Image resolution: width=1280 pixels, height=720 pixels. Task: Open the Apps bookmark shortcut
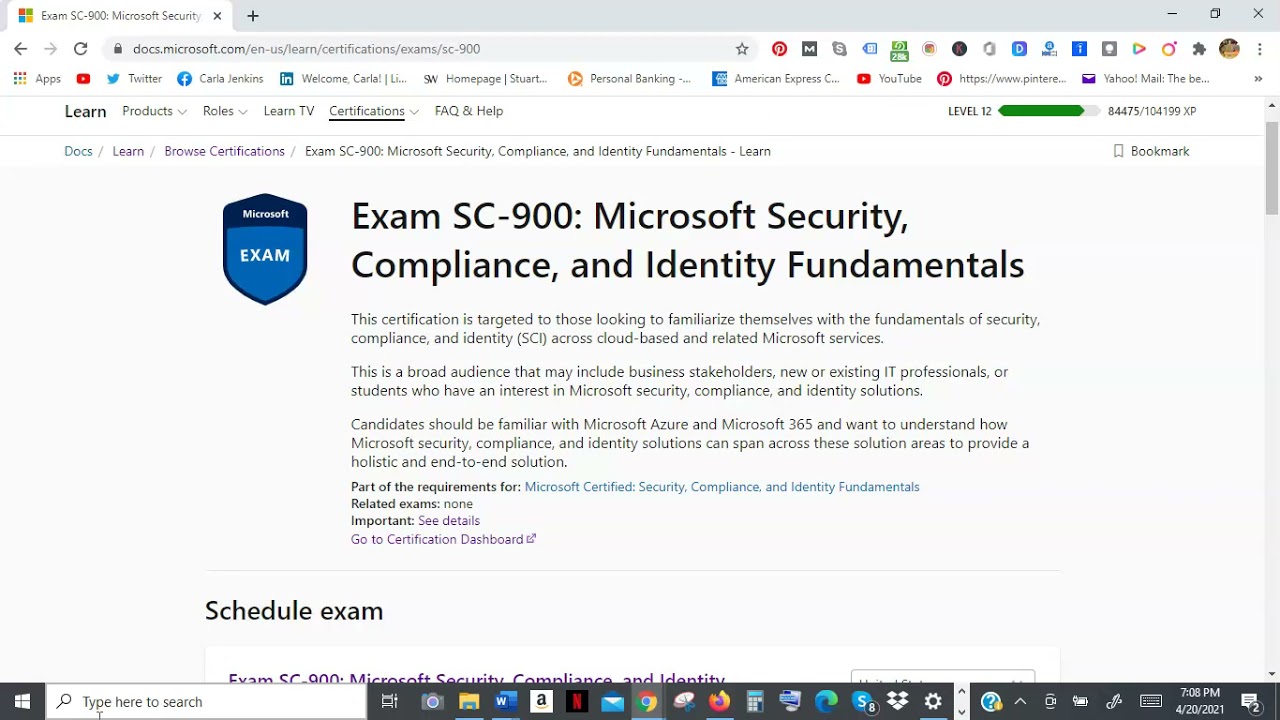tap(37, 78)
